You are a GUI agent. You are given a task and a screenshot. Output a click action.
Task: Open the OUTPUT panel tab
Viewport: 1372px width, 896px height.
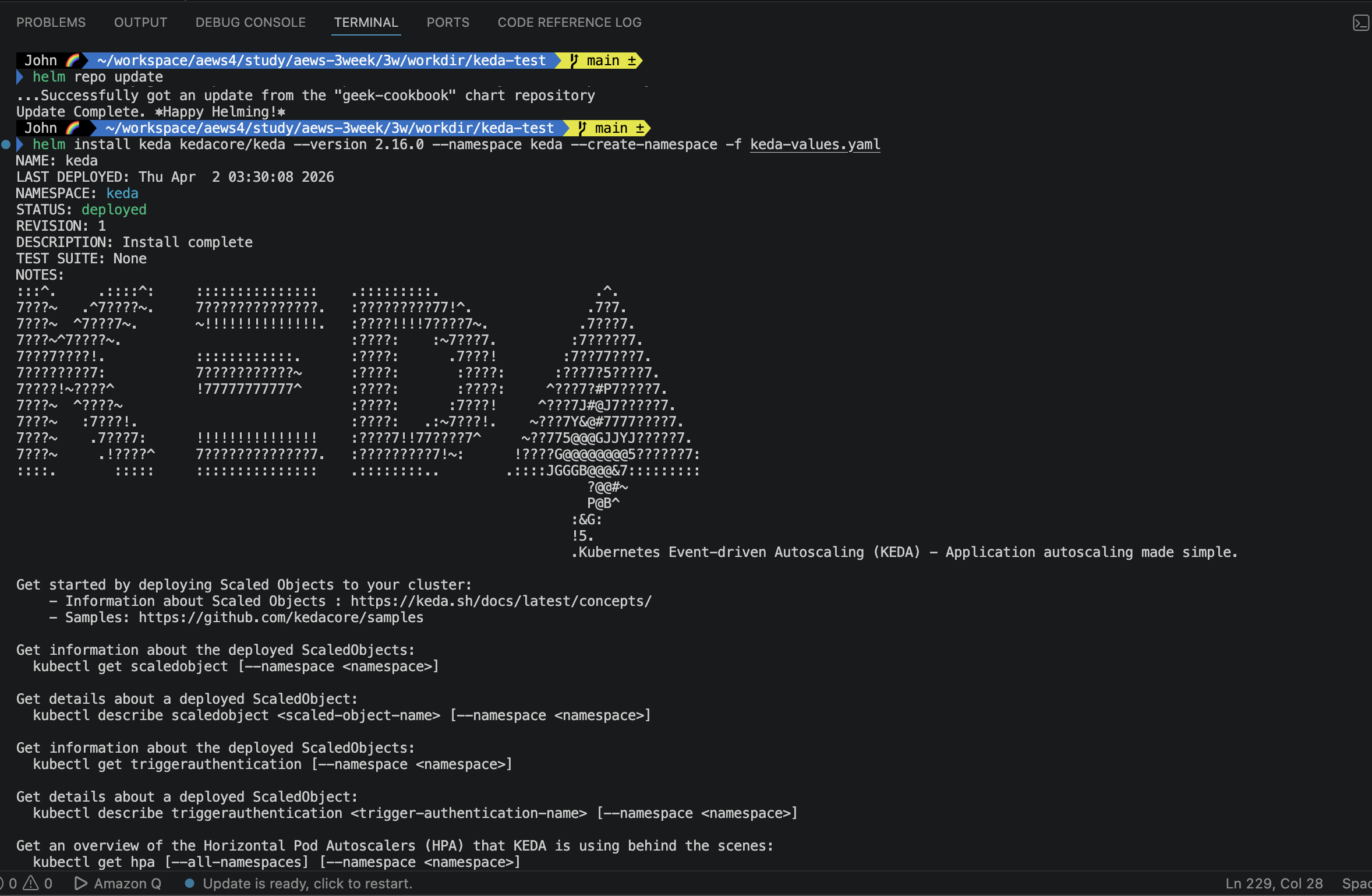coord(140,22)
